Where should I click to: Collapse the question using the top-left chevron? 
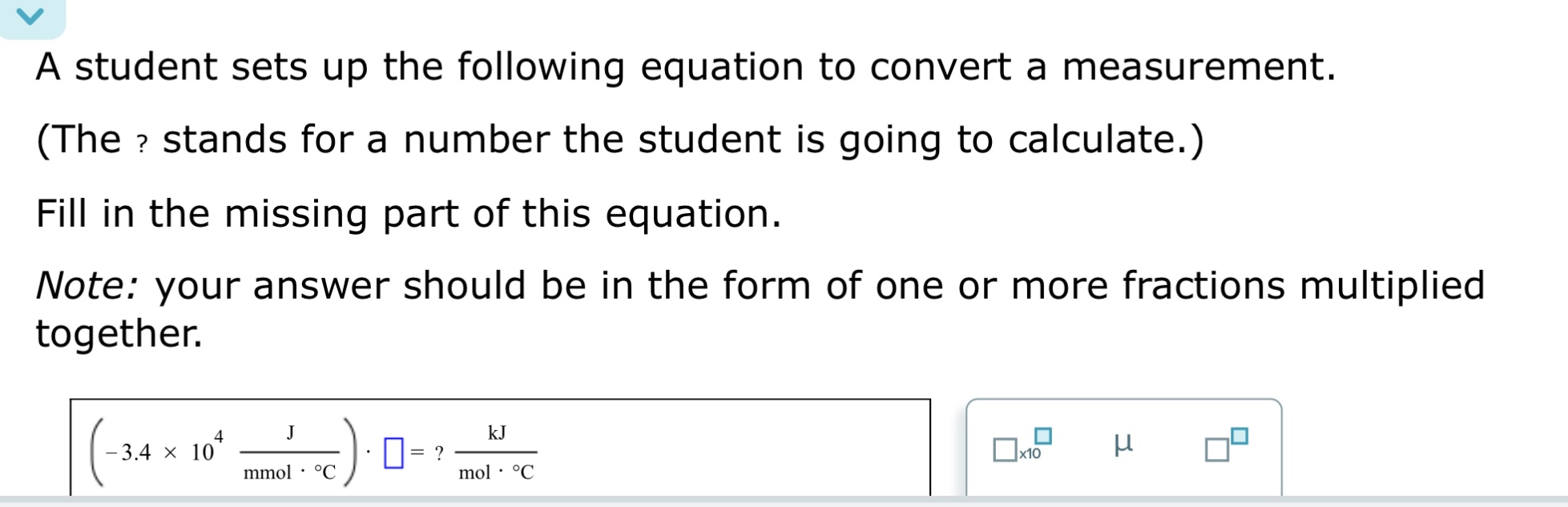[30, 16]
